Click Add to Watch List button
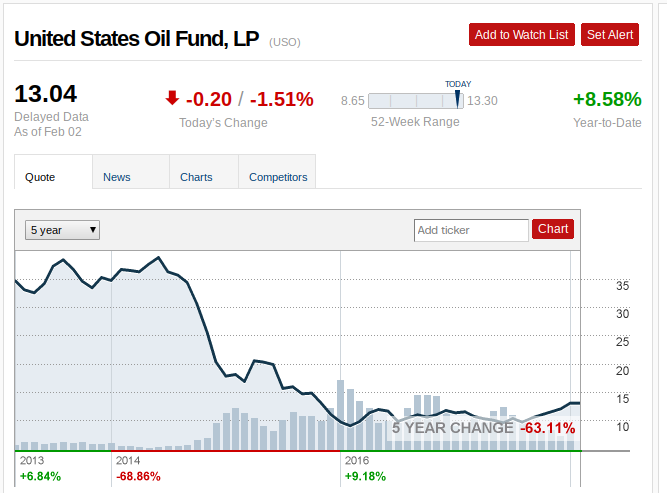The height and width of the screenshot is (493, 667). coord(522,34)
